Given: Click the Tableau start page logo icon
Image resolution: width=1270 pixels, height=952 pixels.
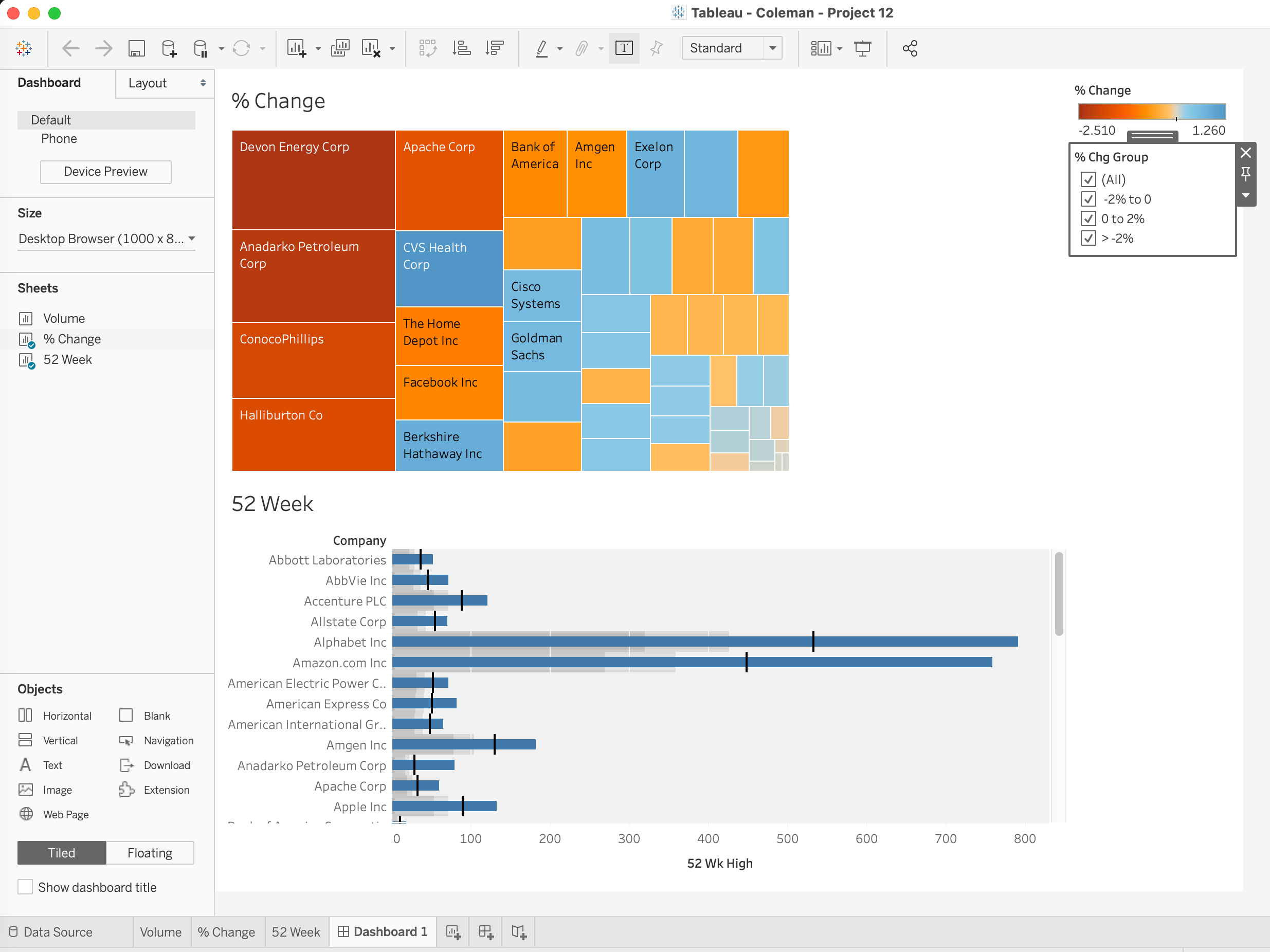Looking at the screenshot, I should click(24, 48).
